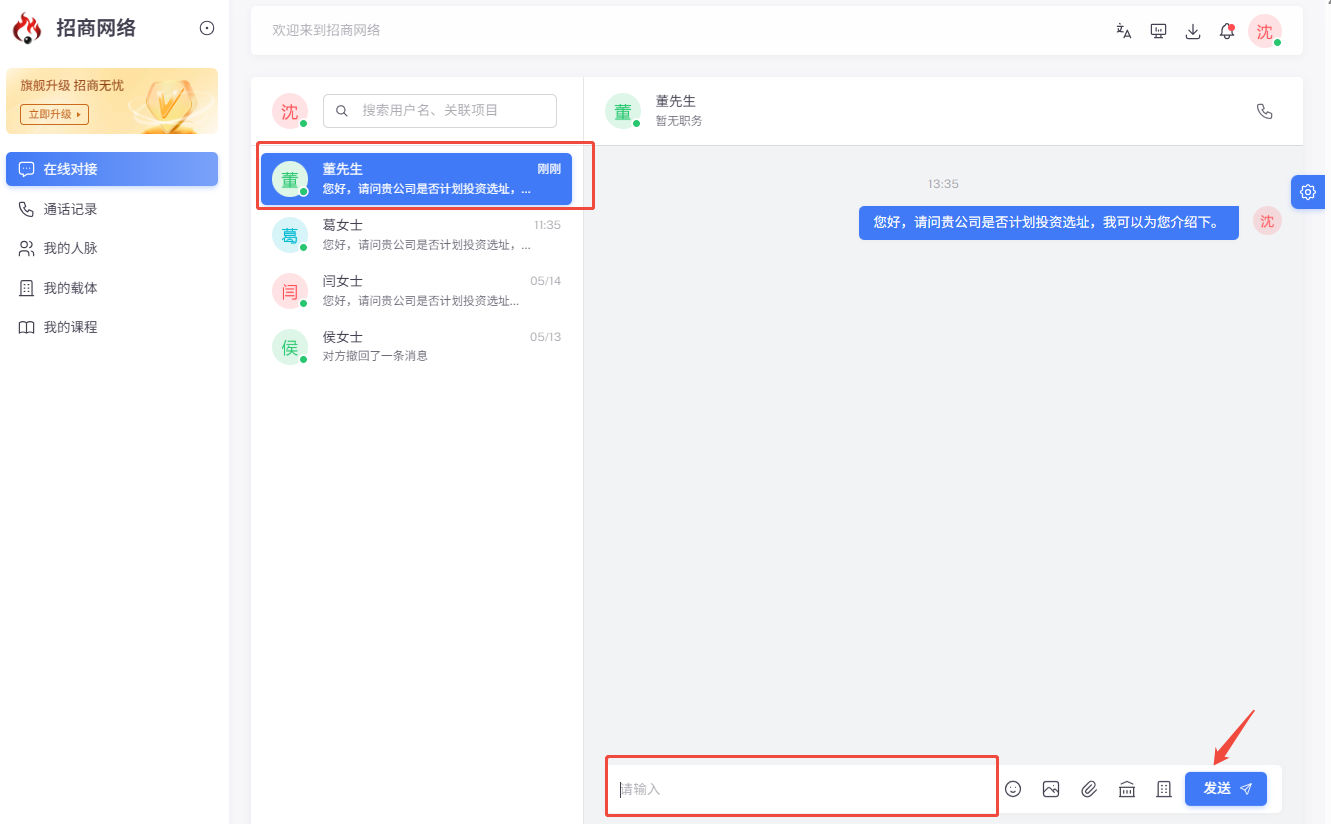Image resolution: width=1331 pixels, height=824 pixels.
Task: Click the 欢迎来到招商网络 header text
Action: pos(326,31)
